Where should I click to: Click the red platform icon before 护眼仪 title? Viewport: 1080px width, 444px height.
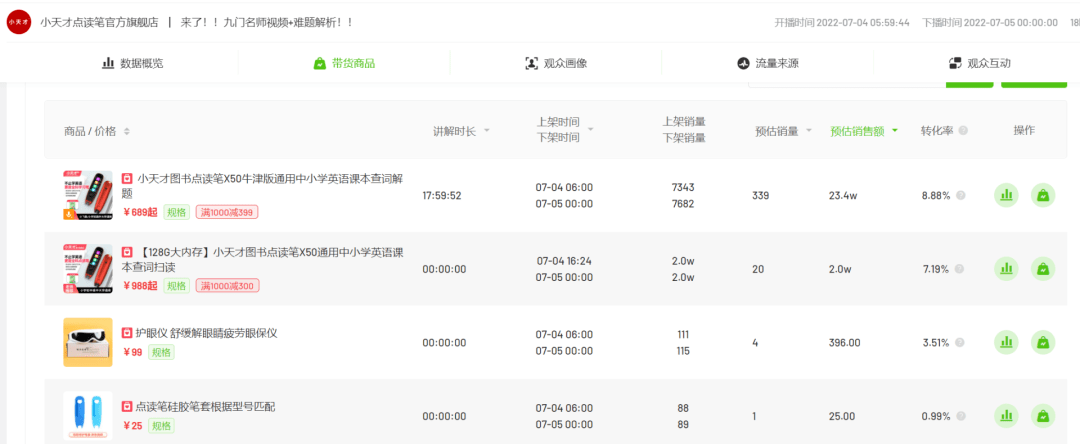(127, 333)
